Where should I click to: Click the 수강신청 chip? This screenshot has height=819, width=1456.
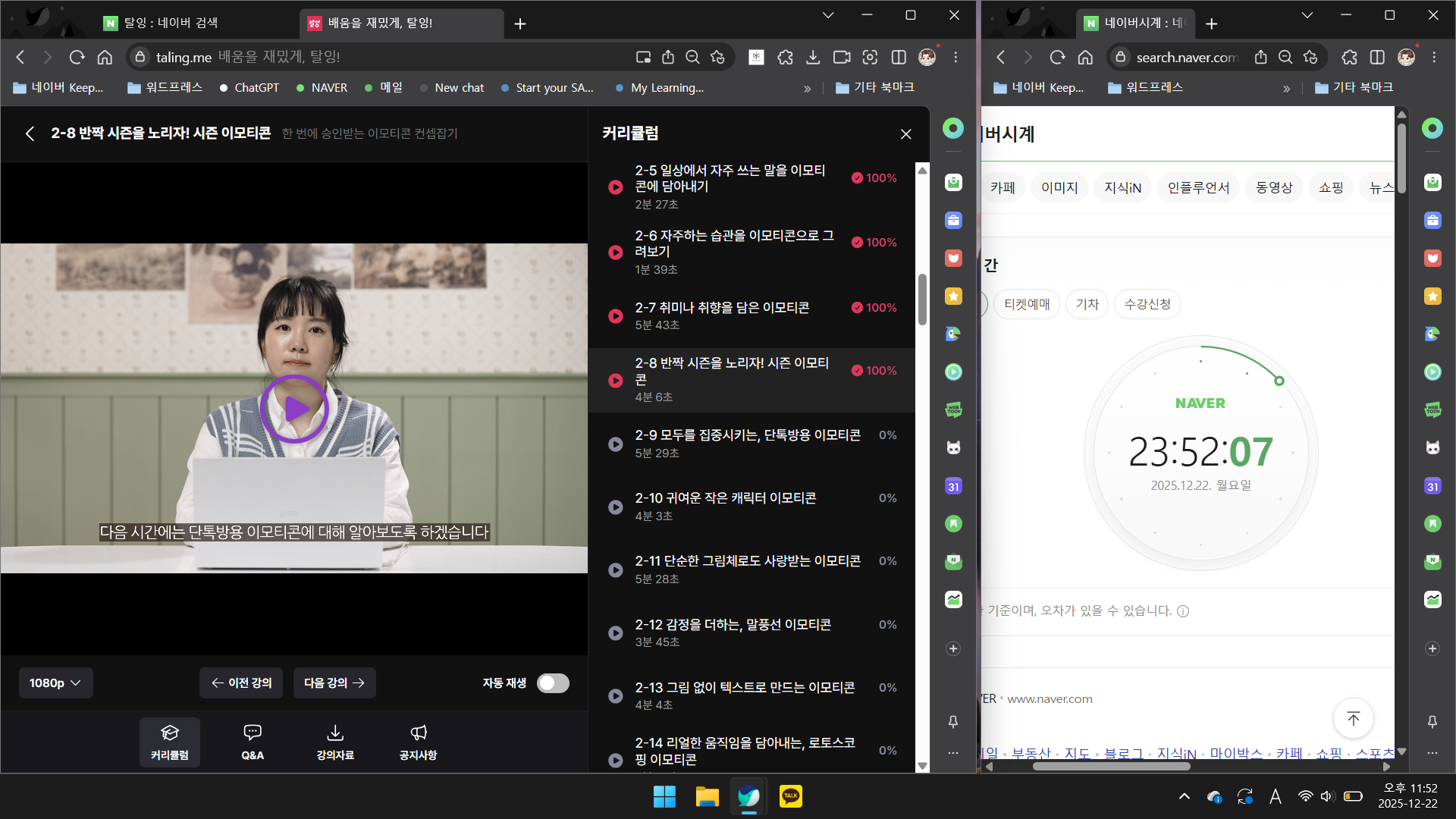point(1147,304)
